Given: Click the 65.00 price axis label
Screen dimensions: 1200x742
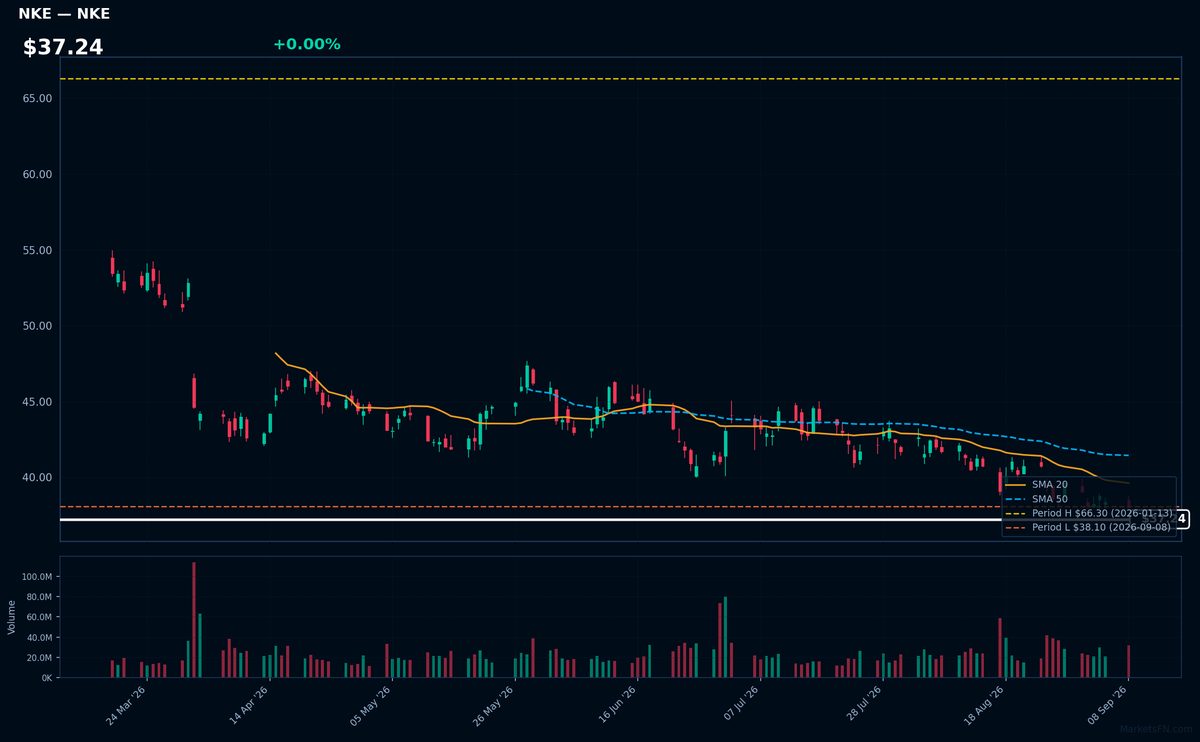Looking at the screenshot, I should click(37, 98).
